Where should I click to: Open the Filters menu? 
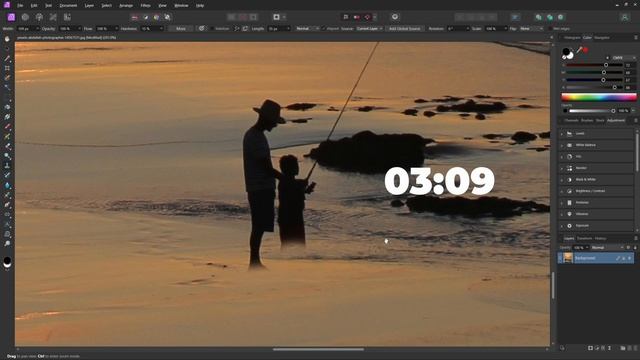coord(146,6)
